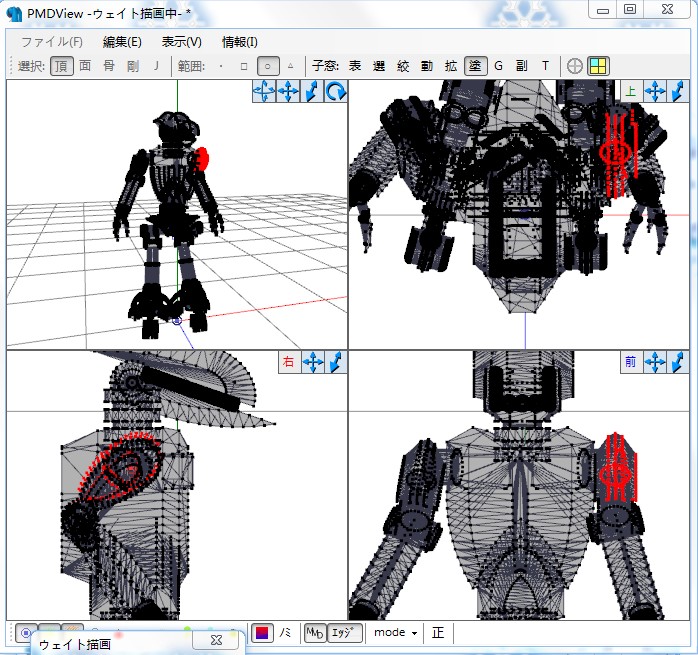Select circle range mode
This screenshot has width=698, height=655.
click(x=268, y=66)
